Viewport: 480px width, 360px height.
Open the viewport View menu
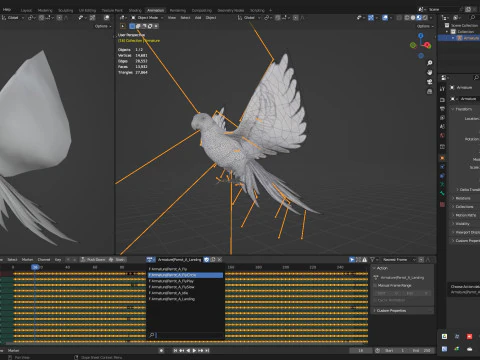tap(172, 17)
